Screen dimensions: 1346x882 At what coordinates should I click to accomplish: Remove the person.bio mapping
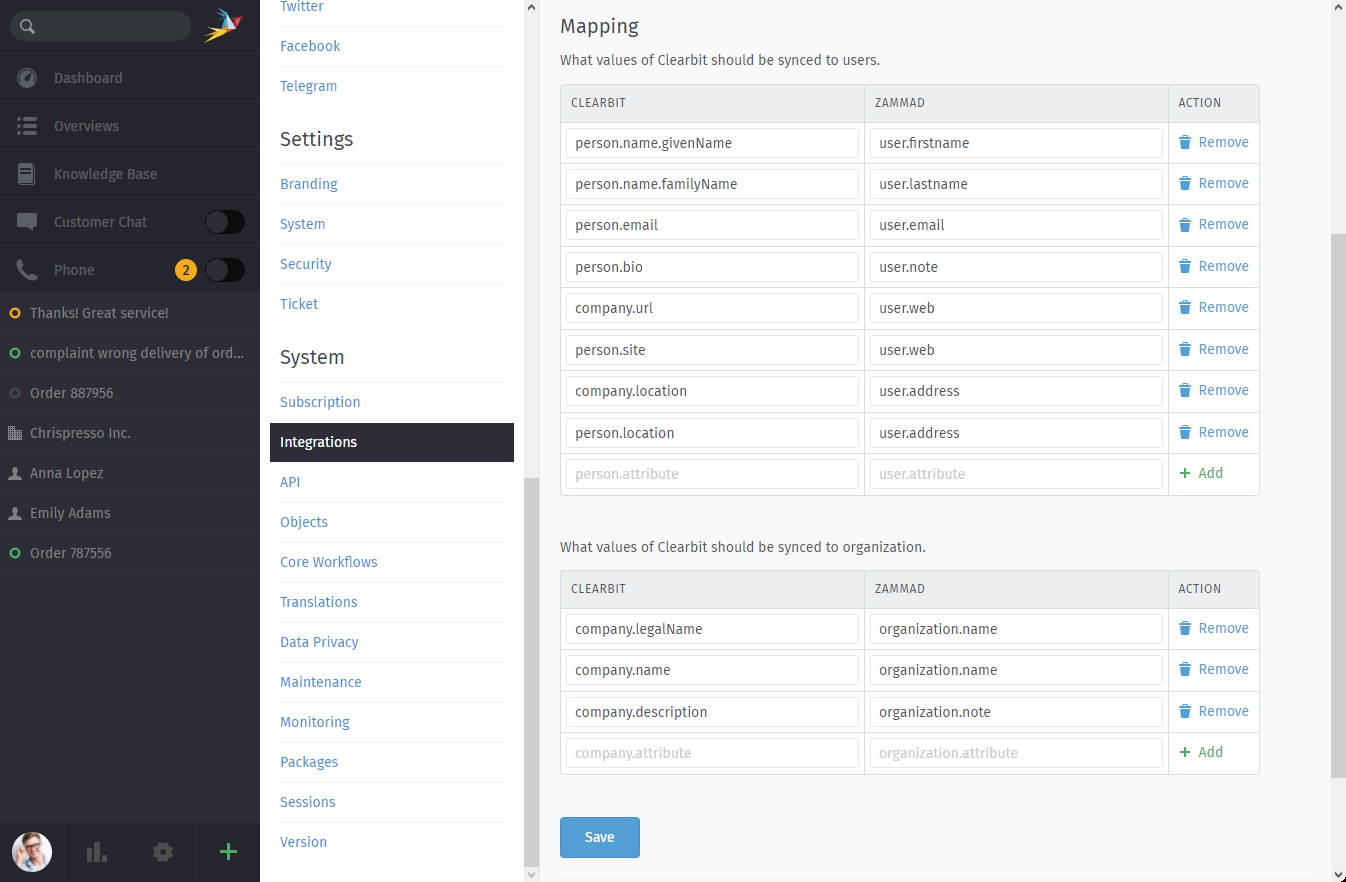pyautogui.click(x=1213, y=266)
